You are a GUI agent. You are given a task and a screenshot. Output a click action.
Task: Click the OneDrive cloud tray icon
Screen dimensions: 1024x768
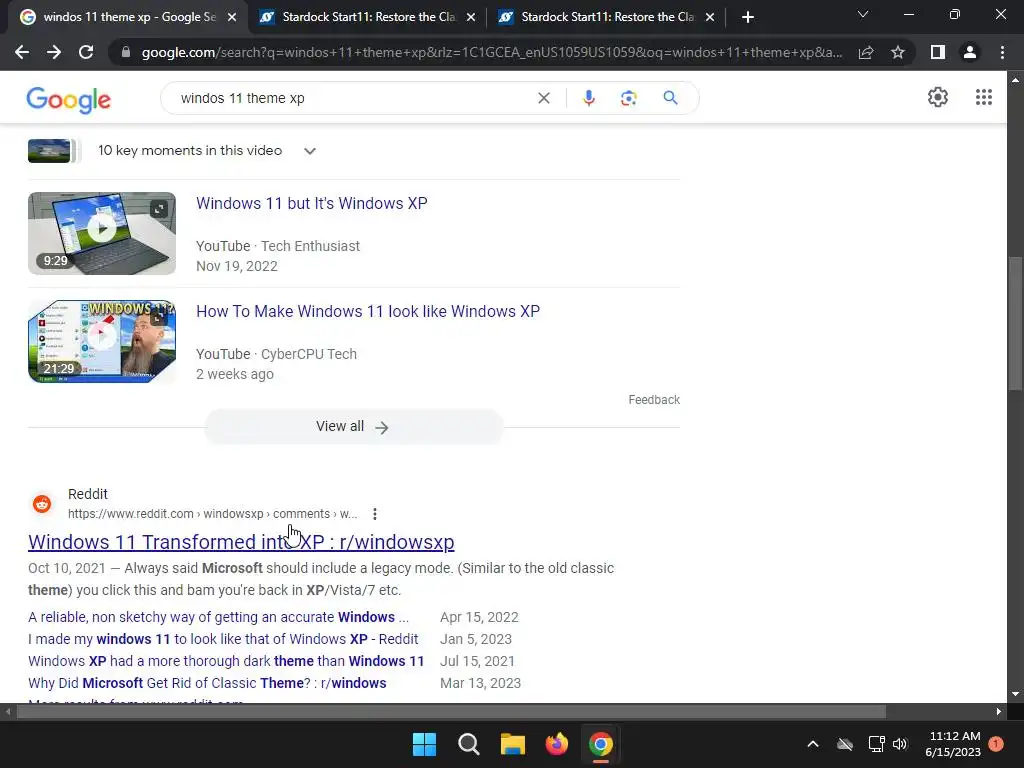845,744
